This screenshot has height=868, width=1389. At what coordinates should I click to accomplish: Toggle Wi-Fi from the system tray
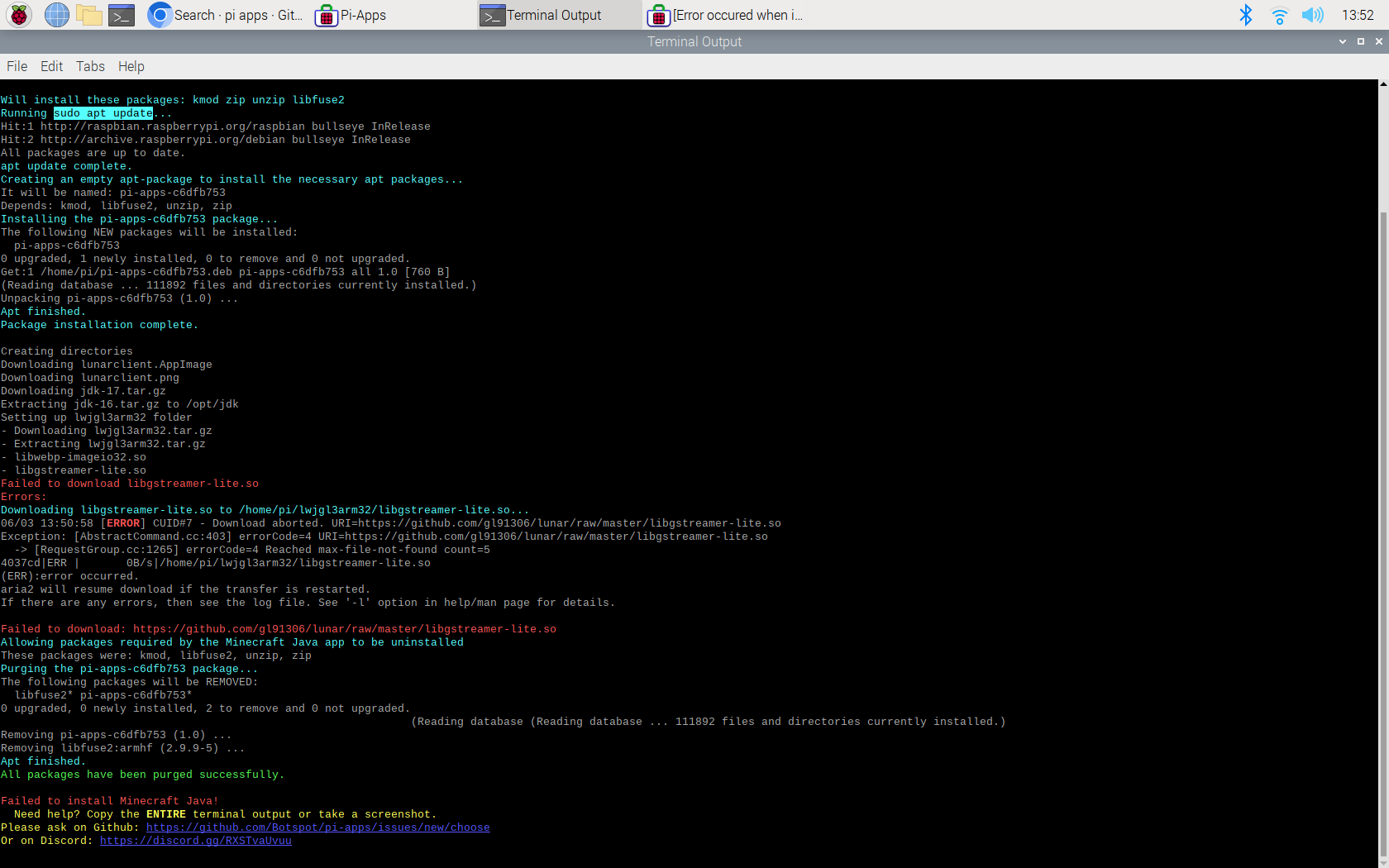pyautogui.click(x=1278, y=15)
